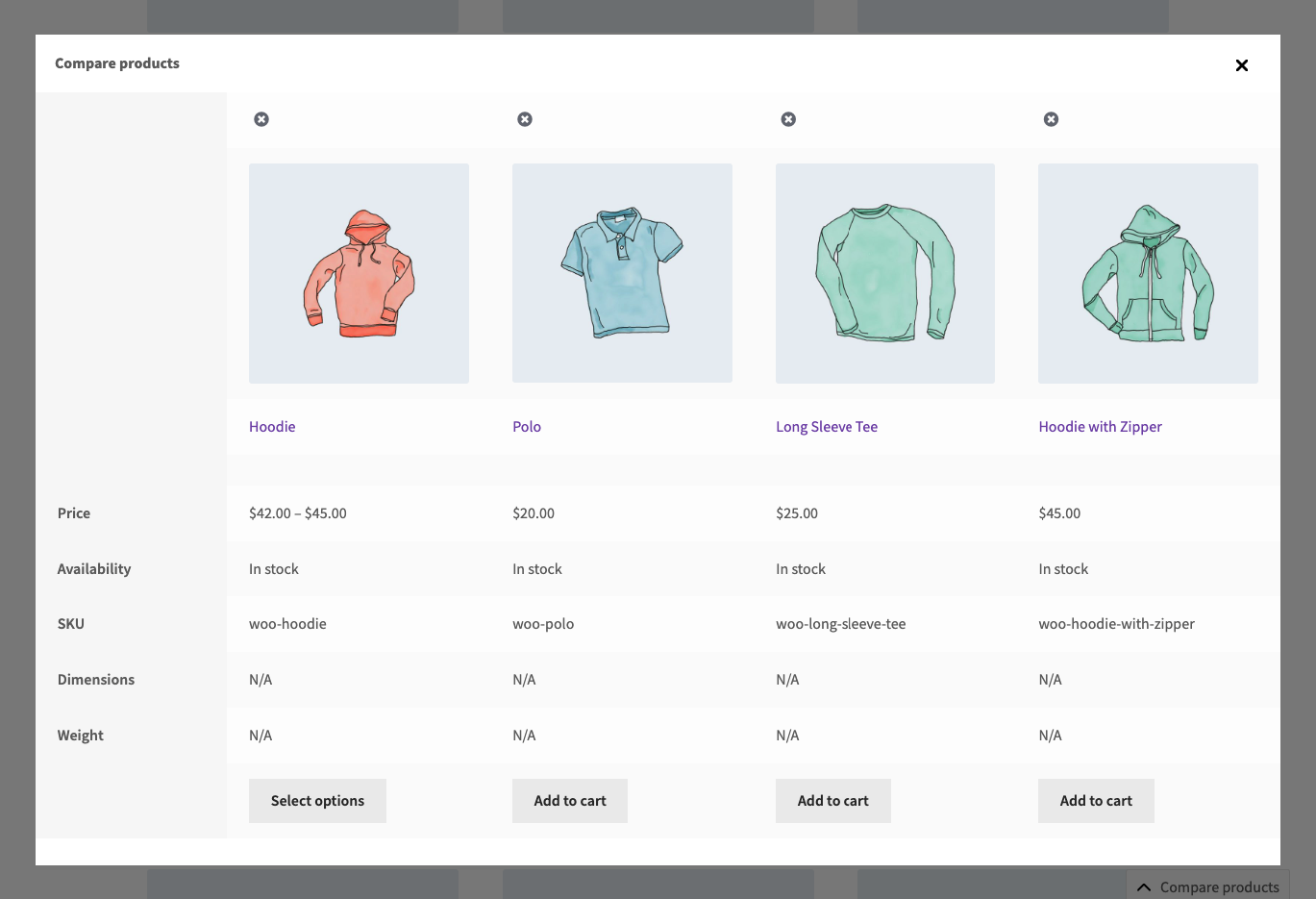
Task: Select the $25.00 price value
Action: click(797, 513)
